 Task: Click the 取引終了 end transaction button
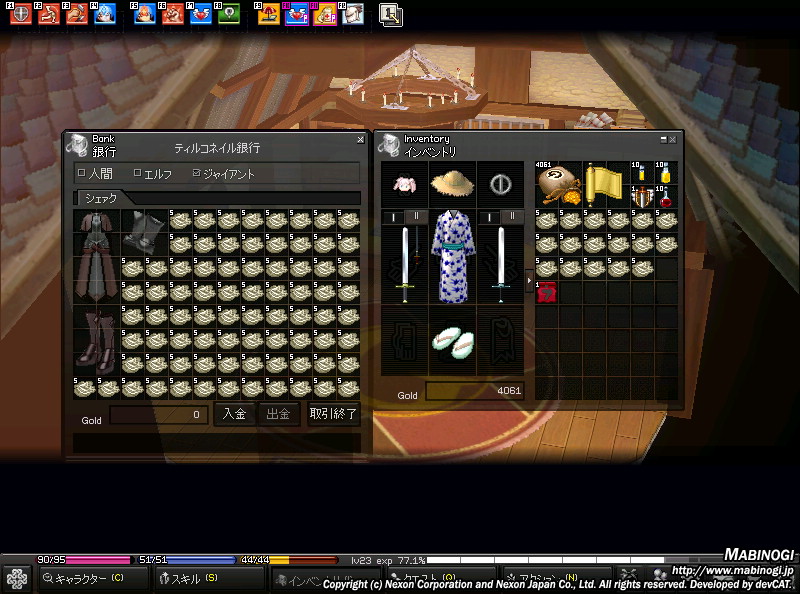333,413
